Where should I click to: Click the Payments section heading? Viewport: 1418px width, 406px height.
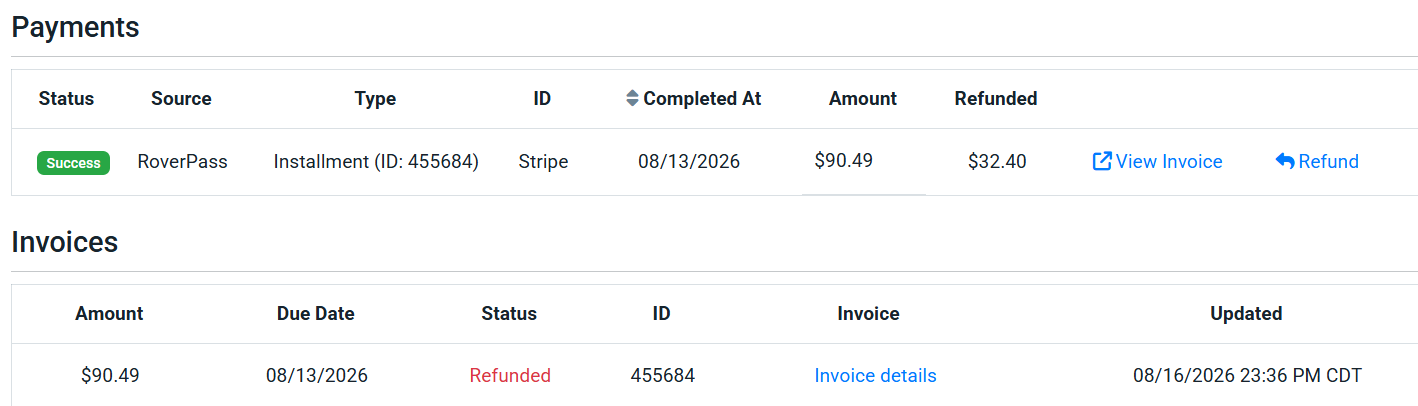pyautogui.click(x=75, y=27)
